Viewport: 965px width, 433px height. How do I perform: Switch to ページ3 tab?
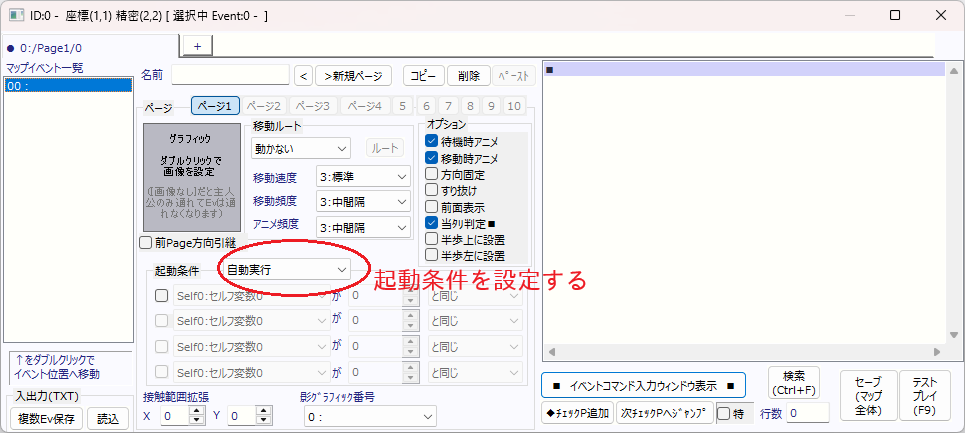[x=313, y=106]
